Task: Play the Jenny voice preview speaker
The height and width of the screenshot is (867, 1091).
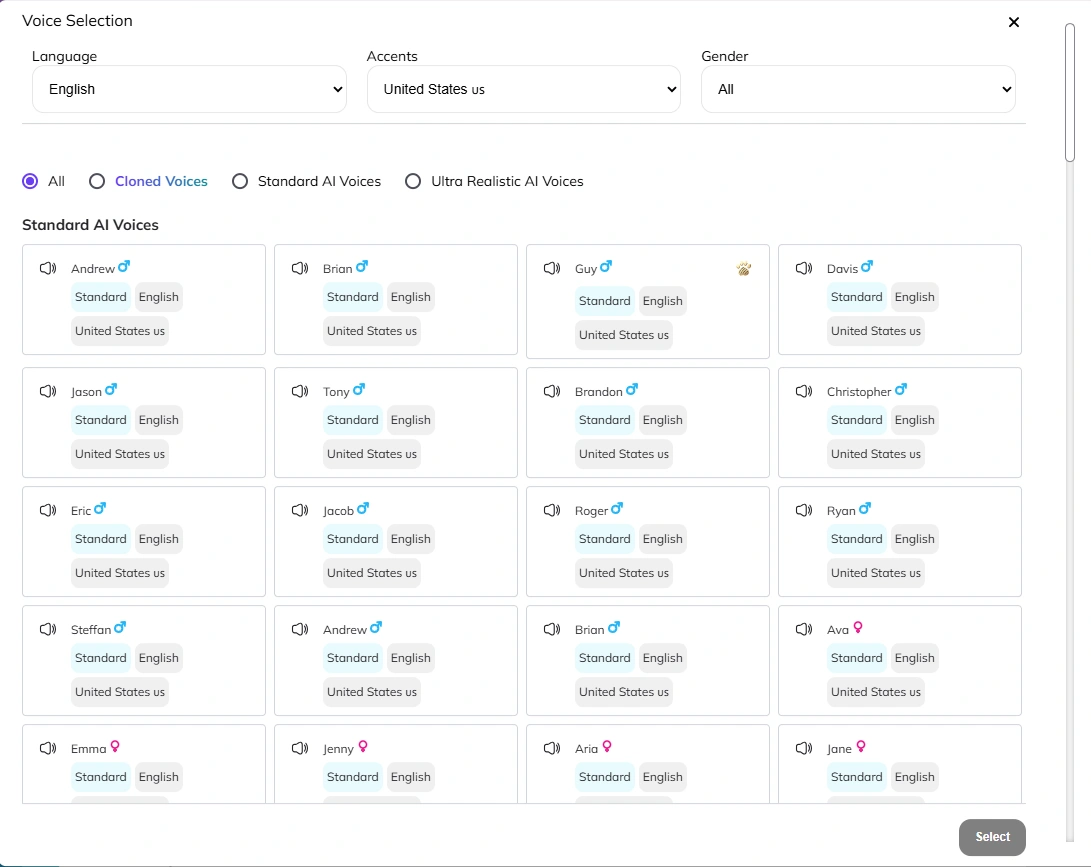Action: click(300, 749)
